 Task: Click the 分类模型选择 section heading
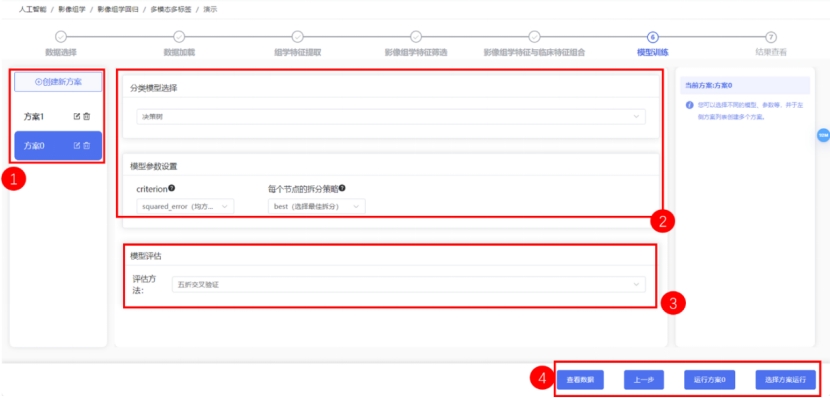pyautogui.click(x=154, y=88)
